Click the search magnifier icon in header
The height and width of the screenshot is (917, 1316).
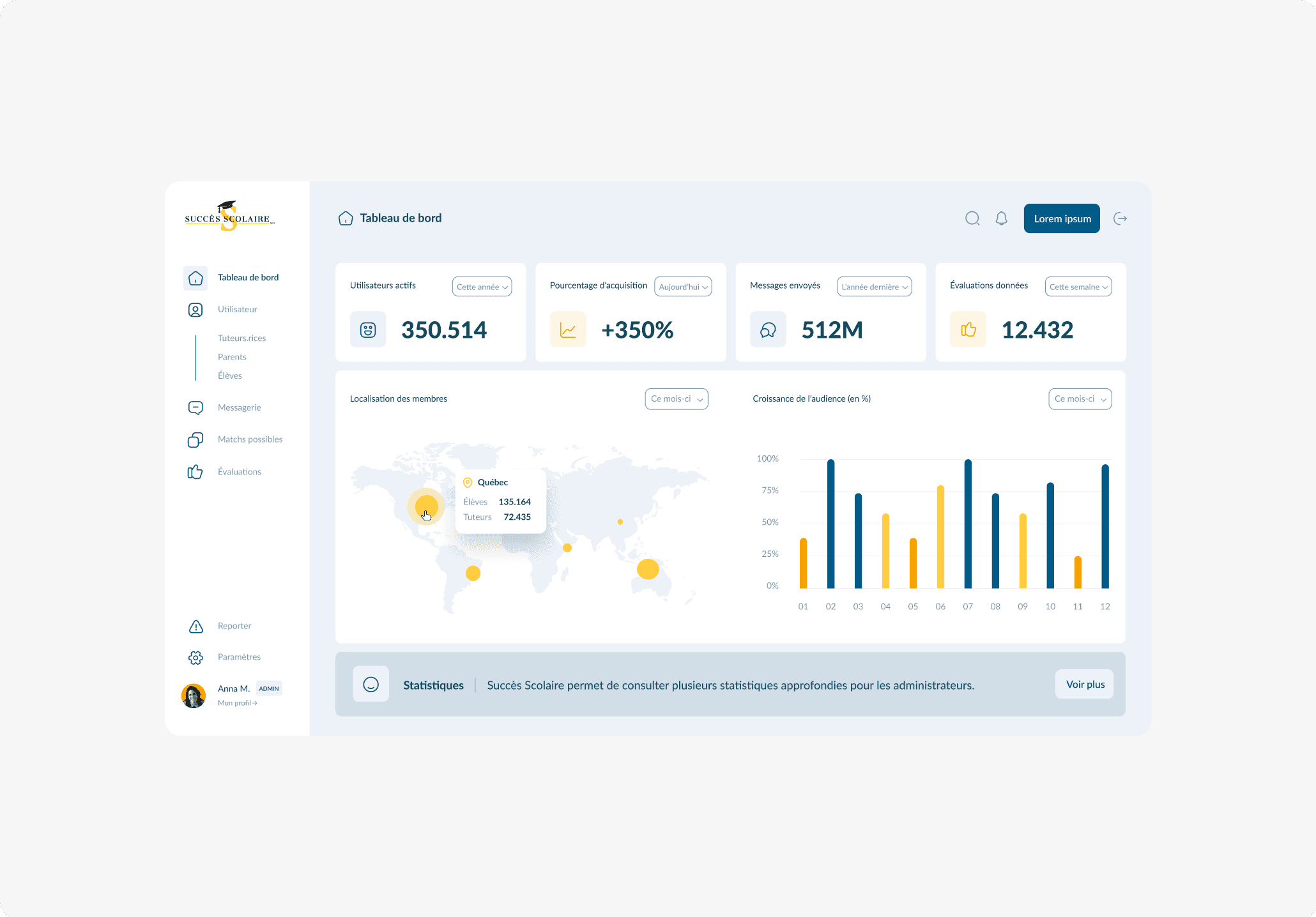point(972,218)
